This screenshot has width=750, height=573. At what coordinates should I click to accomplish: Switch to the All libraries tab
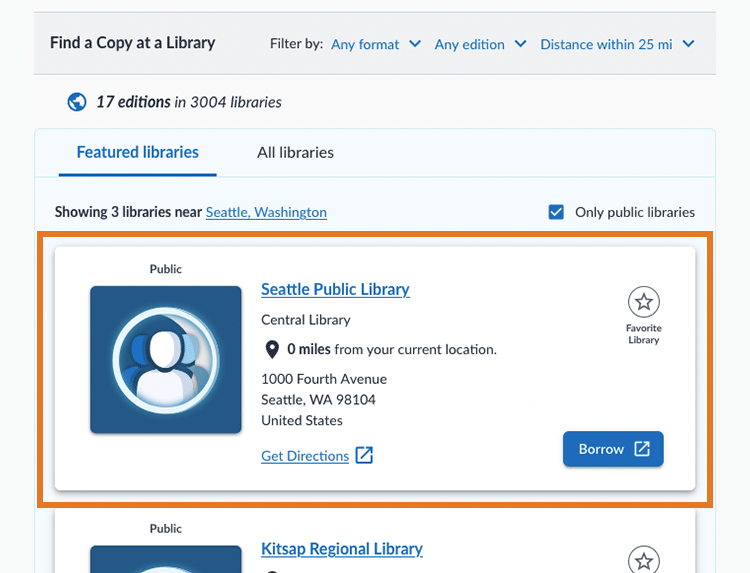(x=295, y=153)
